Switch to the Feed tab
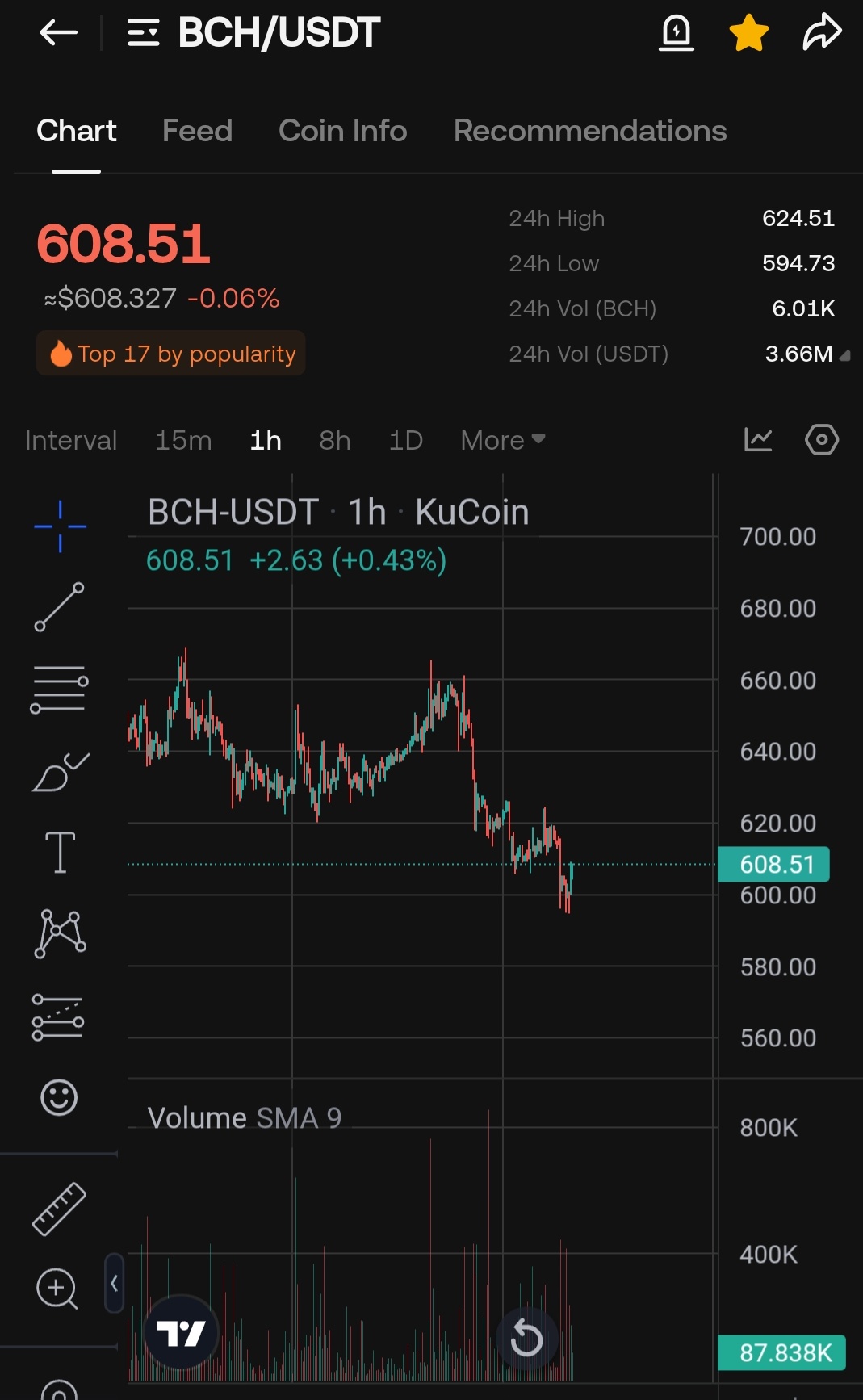 click(197, 131)
